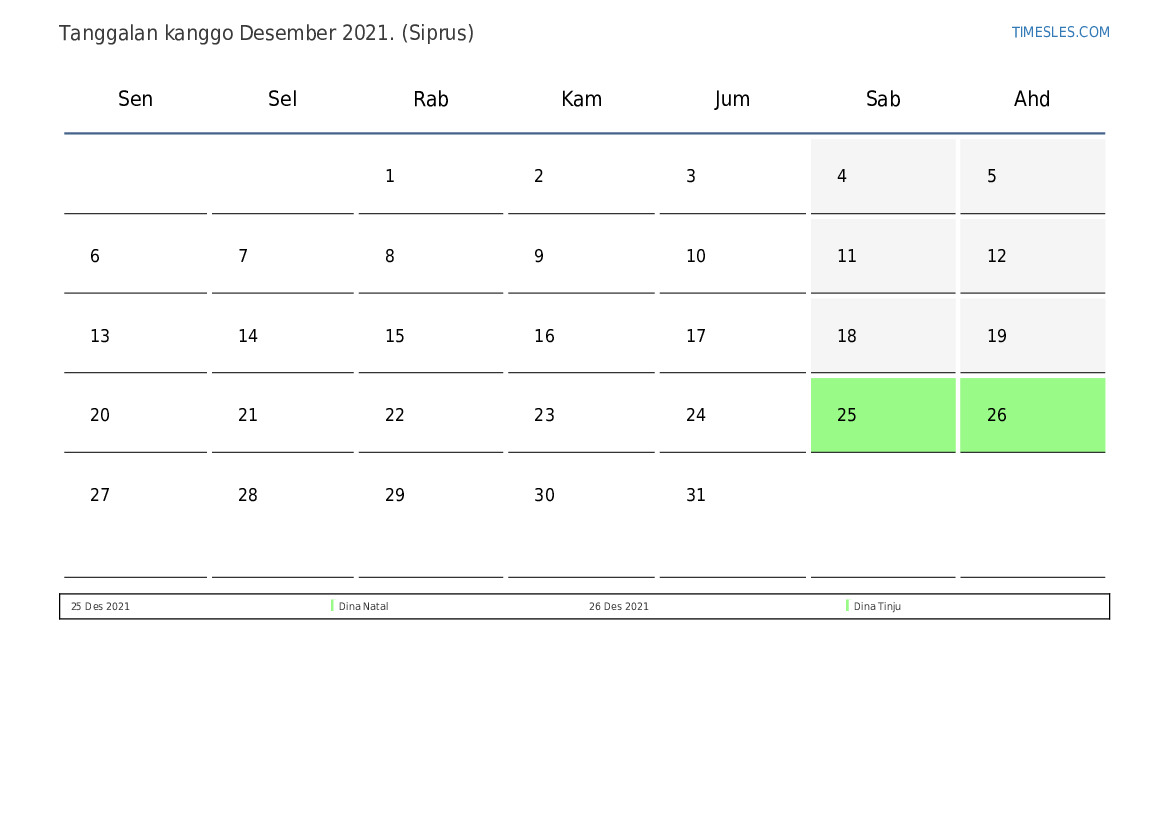Screen dimensions: 1169x827
Task: Click the highlighted December 26 cell
Action: (1032, 415)
